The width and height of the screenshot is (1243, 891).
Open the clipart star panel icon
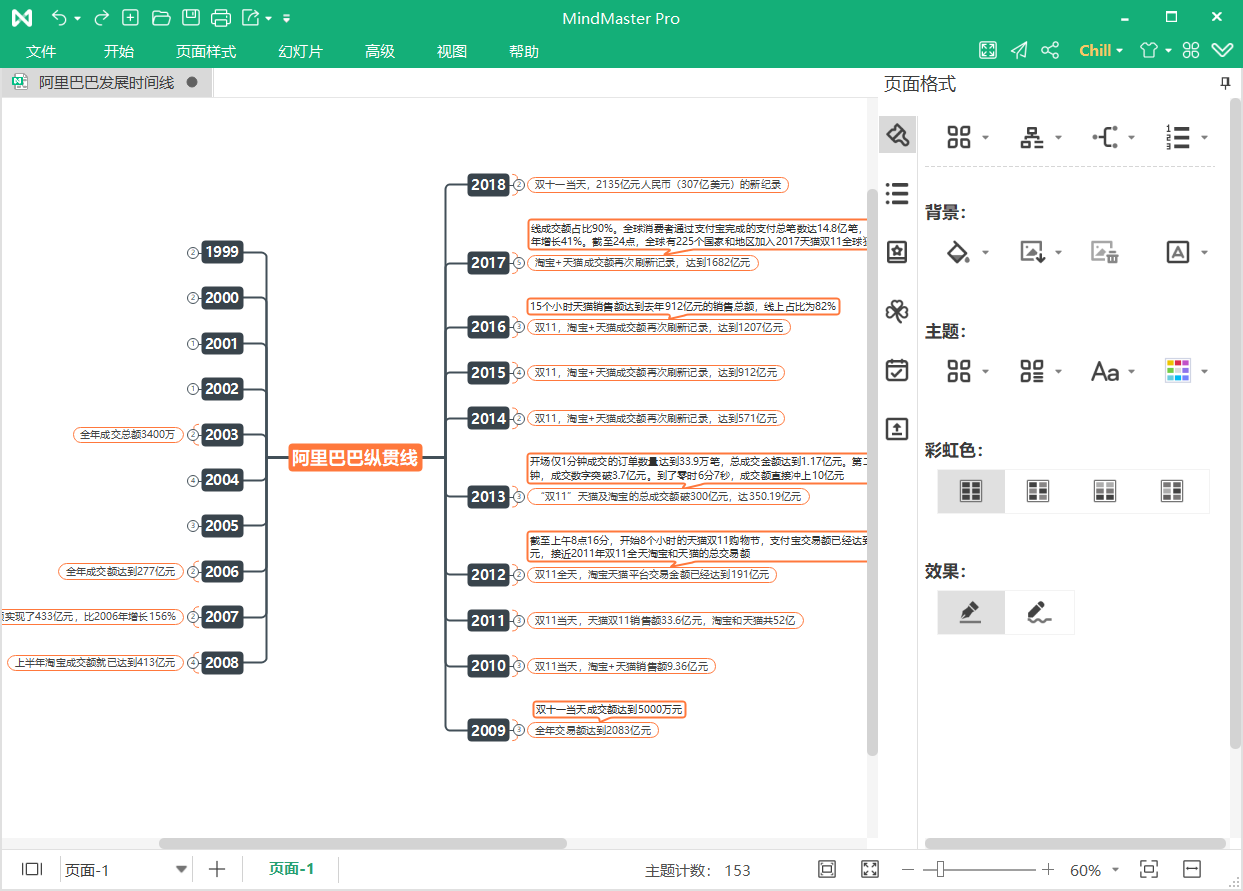point(897,252)
